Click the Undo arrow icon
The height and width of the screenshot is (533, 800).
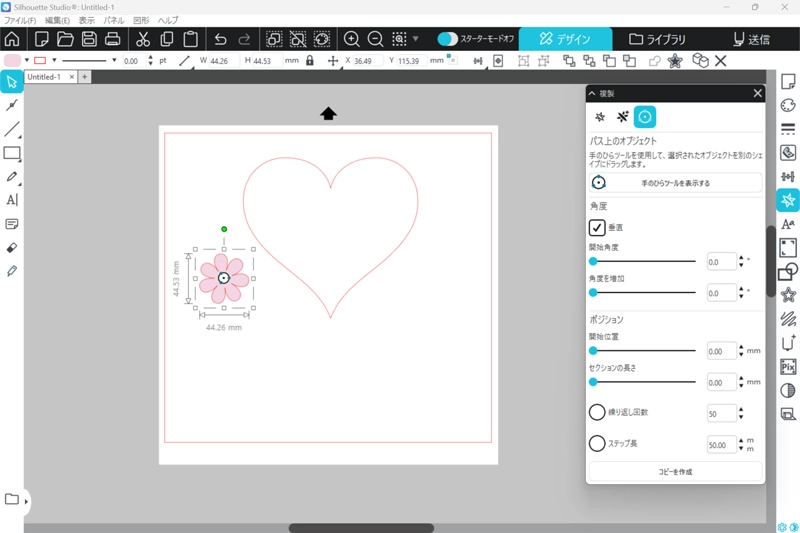pos(221,39)
